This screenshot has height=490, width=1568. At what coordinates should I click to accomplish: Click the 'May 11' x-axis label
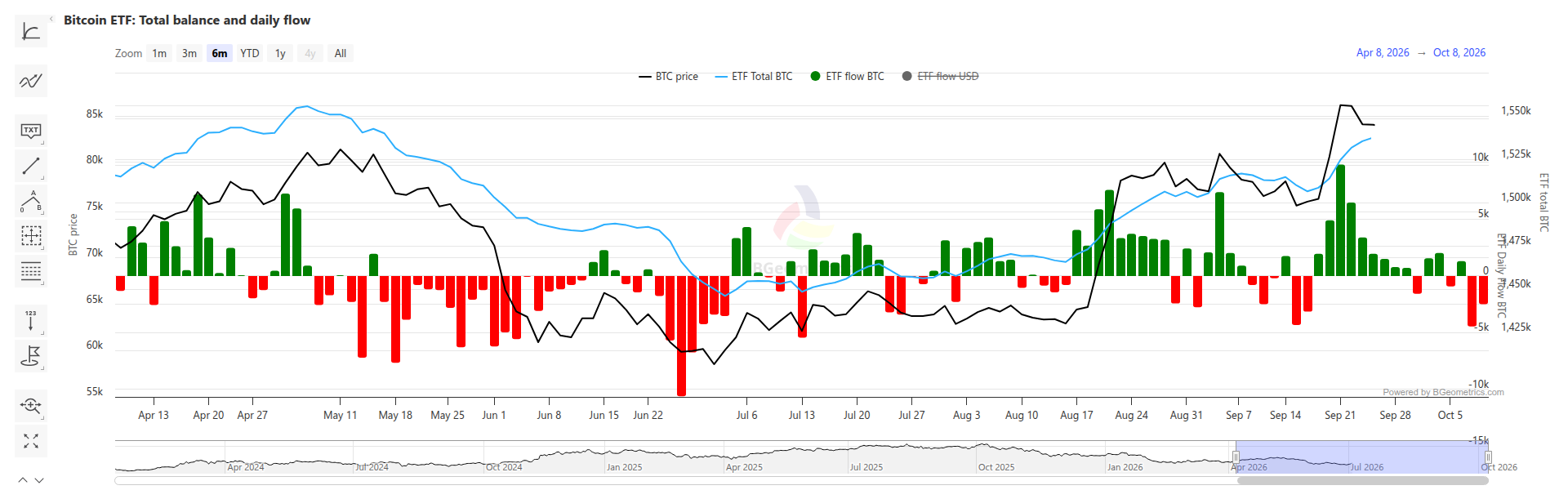coord(341,415)
